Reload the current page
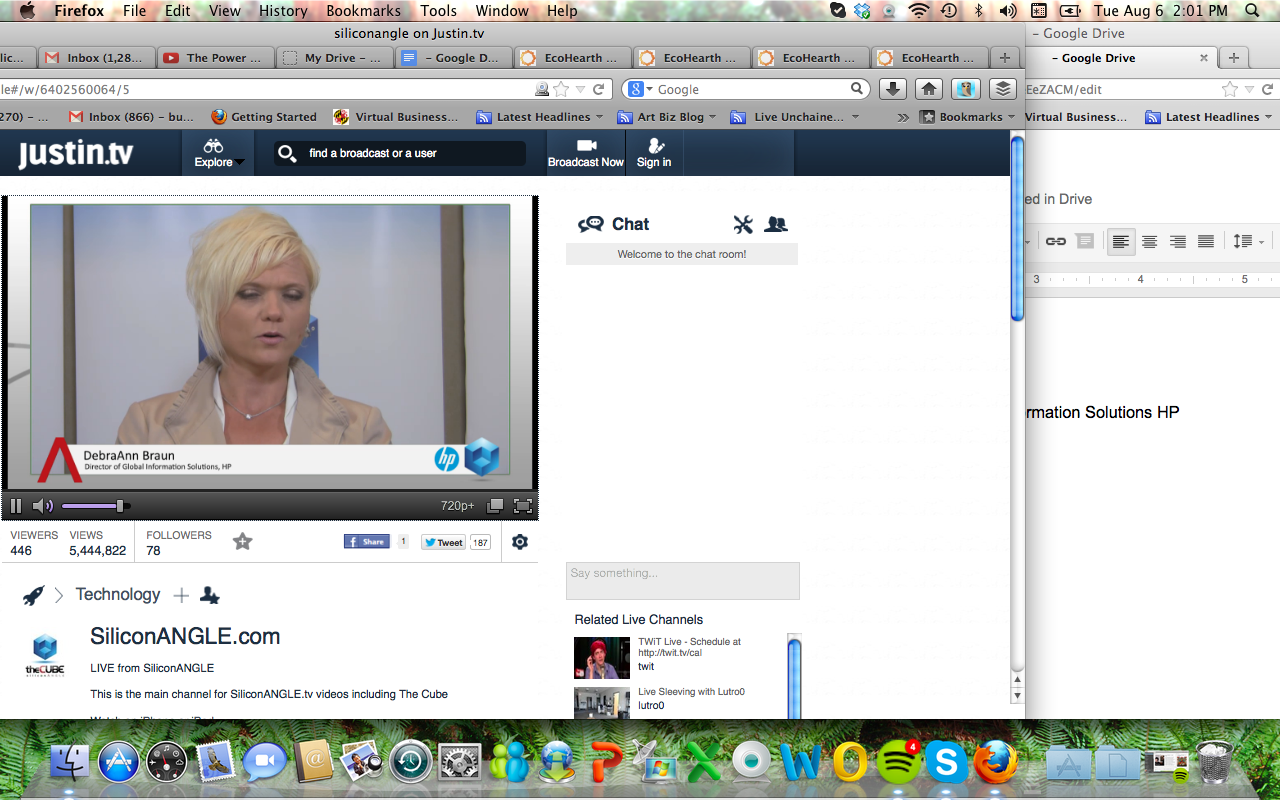Viewport: 1280px width, 800px height. (599, 89)
